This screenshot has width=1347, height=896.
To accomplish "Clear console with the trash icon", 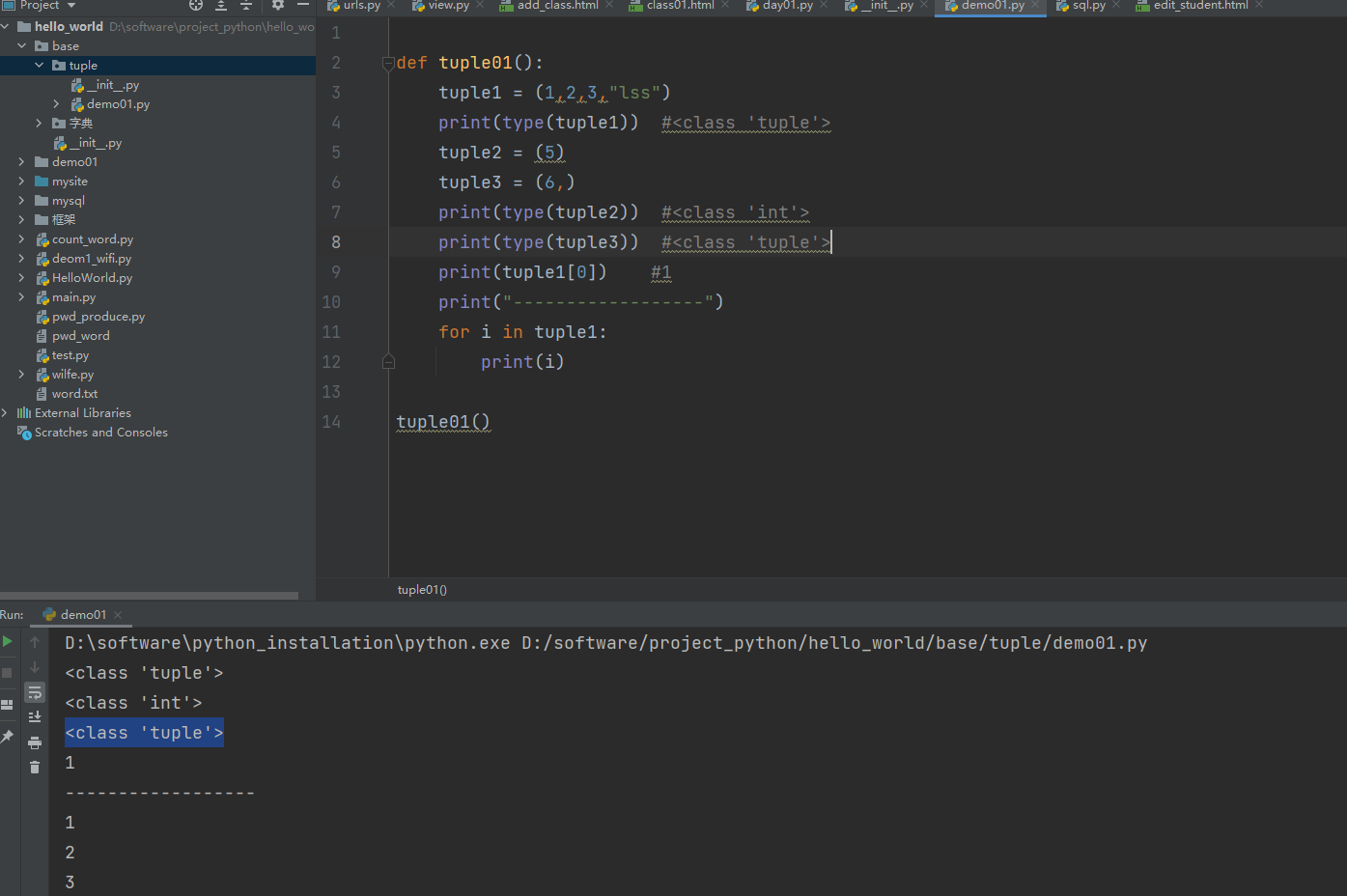I will (35, 768).
